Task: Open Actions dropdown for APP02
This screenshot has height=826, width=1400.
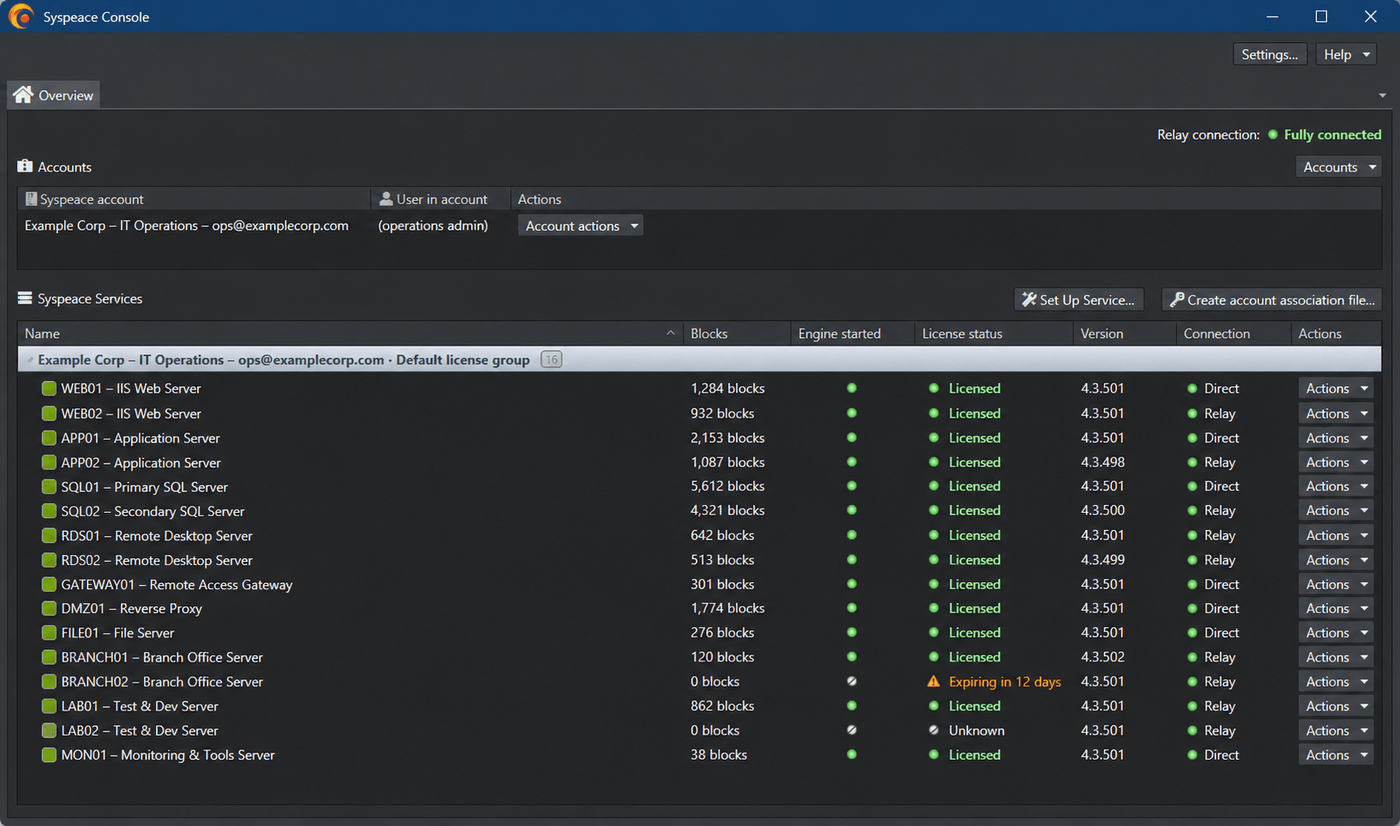Action: click(x=1335, y=462)
